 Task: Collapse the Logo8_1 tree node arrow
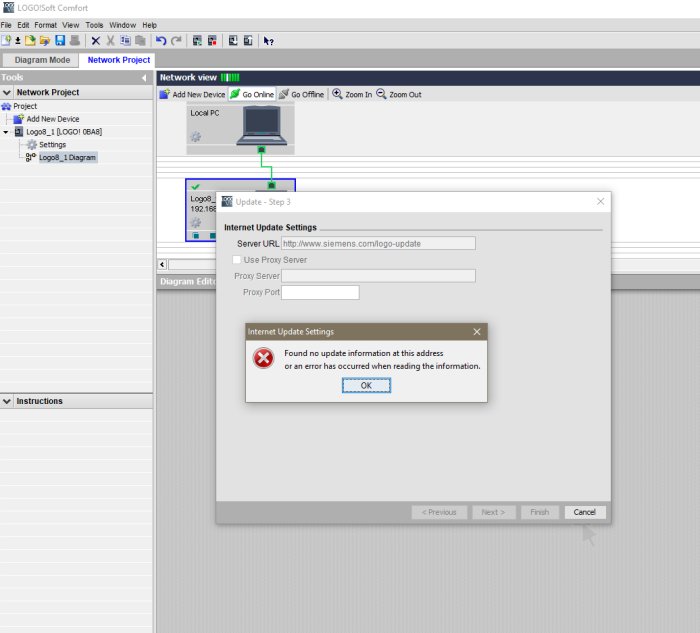6,132
